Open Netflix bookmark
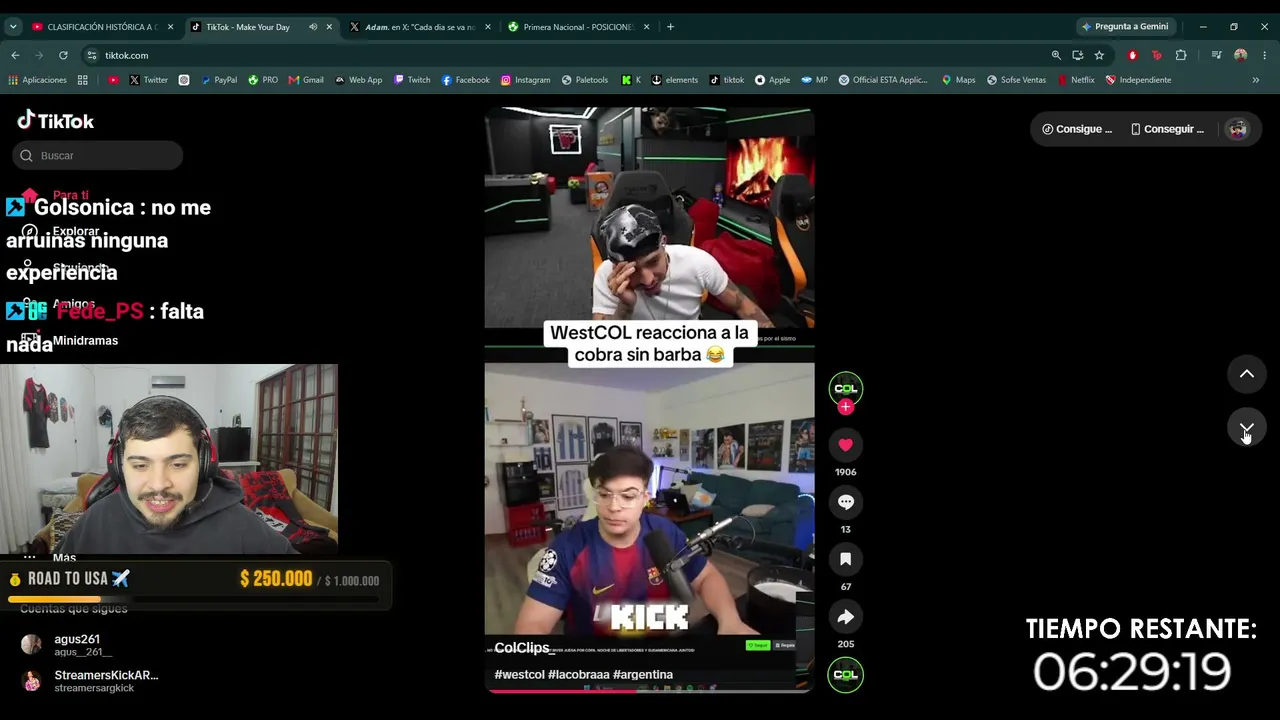The image size is (1280, 720). pos(1075,80)
